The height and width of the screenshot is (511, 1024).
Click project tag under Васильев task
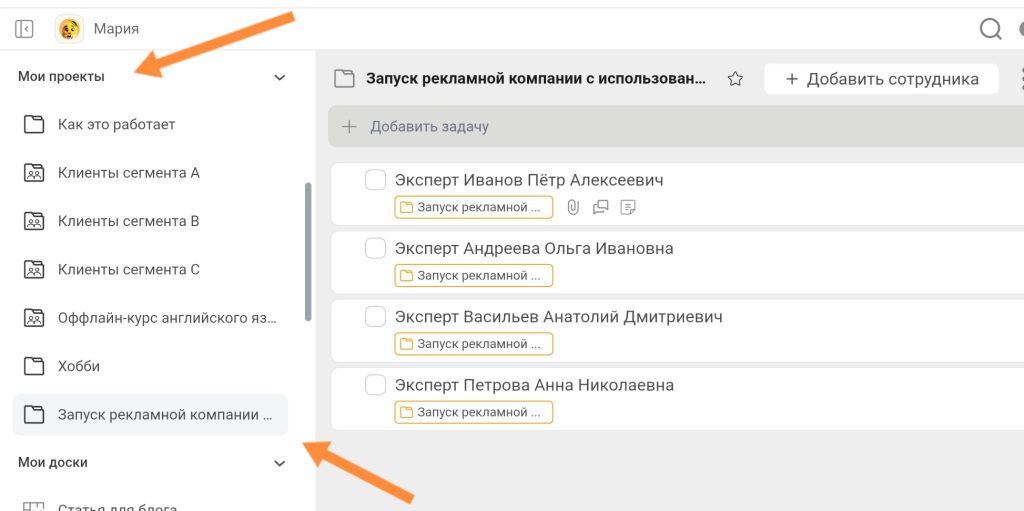click(473, 344)
